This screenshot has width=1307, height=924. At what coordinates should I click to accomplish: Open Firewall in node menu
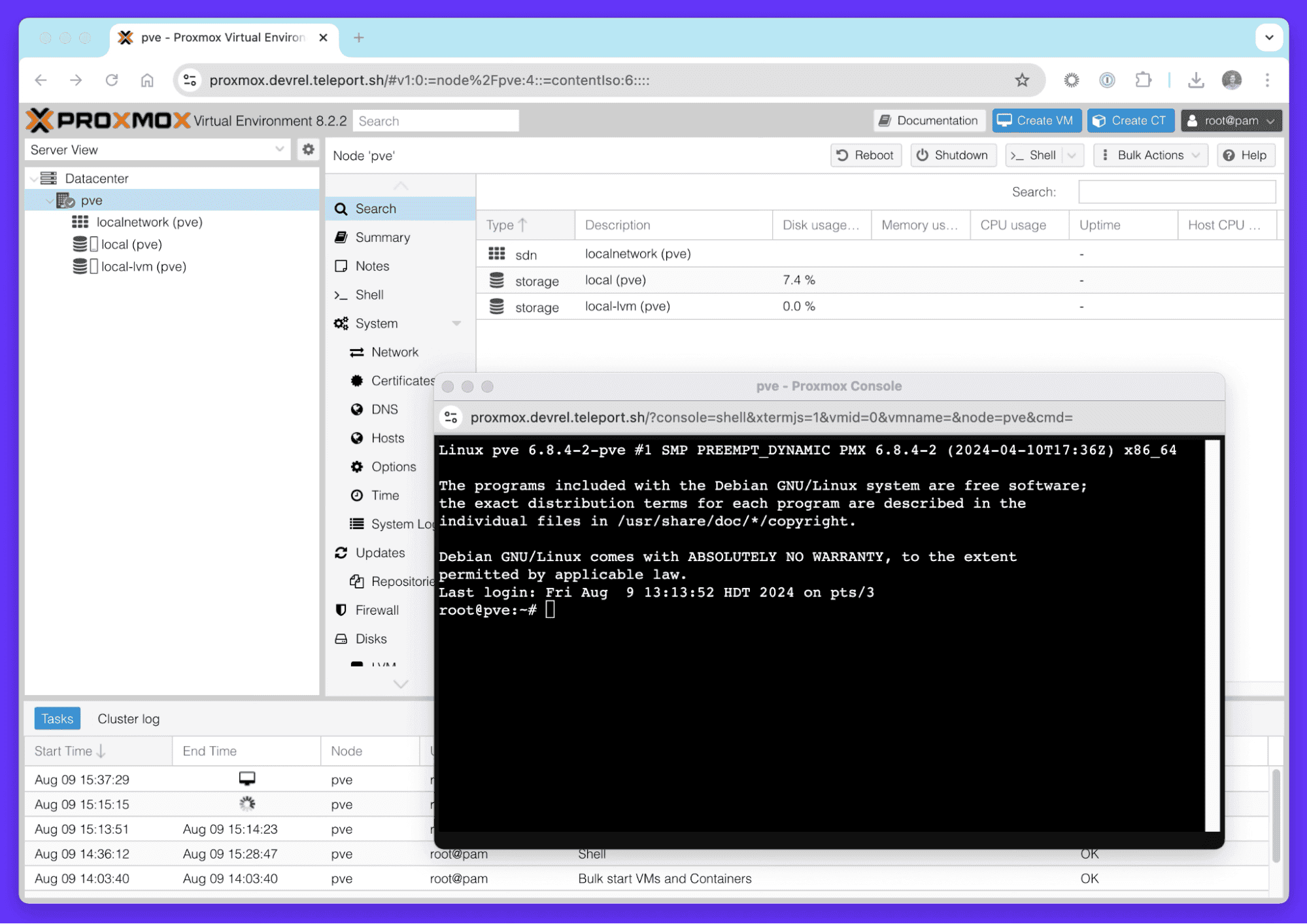pos(377,610)
